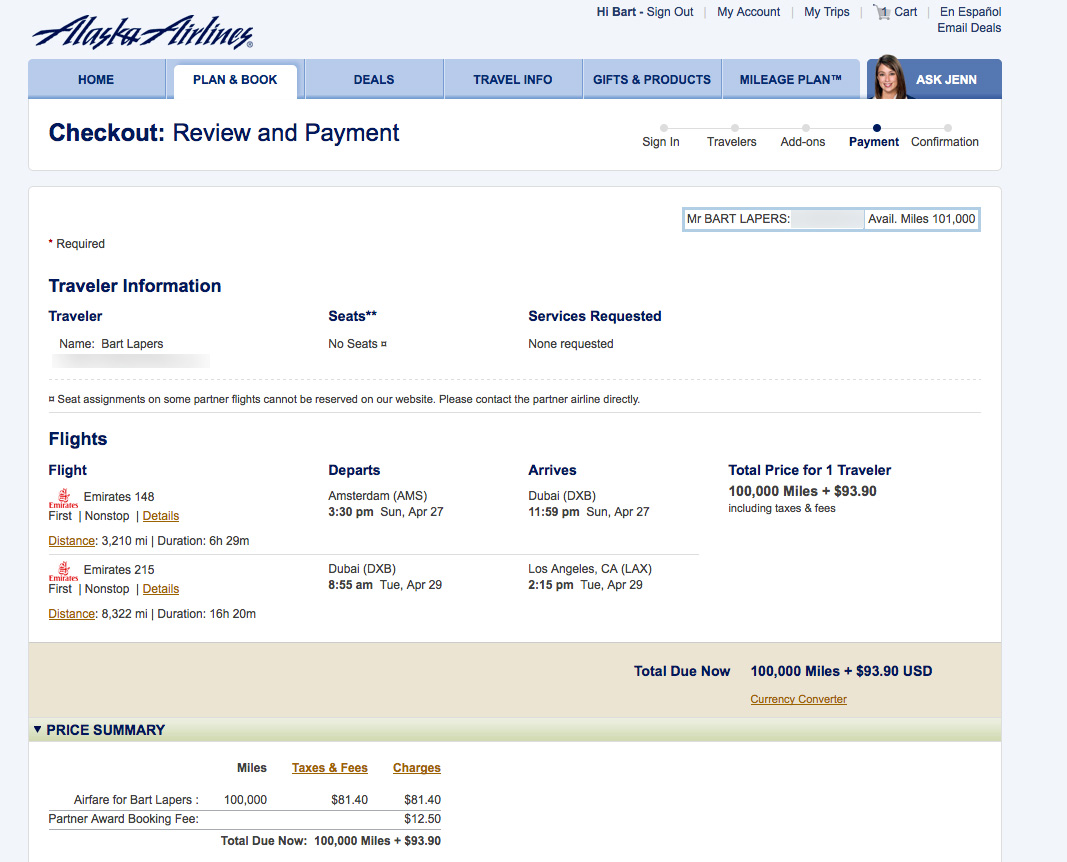
Task: Click the Alaska Airlines logo
Action: coord(142,32)
